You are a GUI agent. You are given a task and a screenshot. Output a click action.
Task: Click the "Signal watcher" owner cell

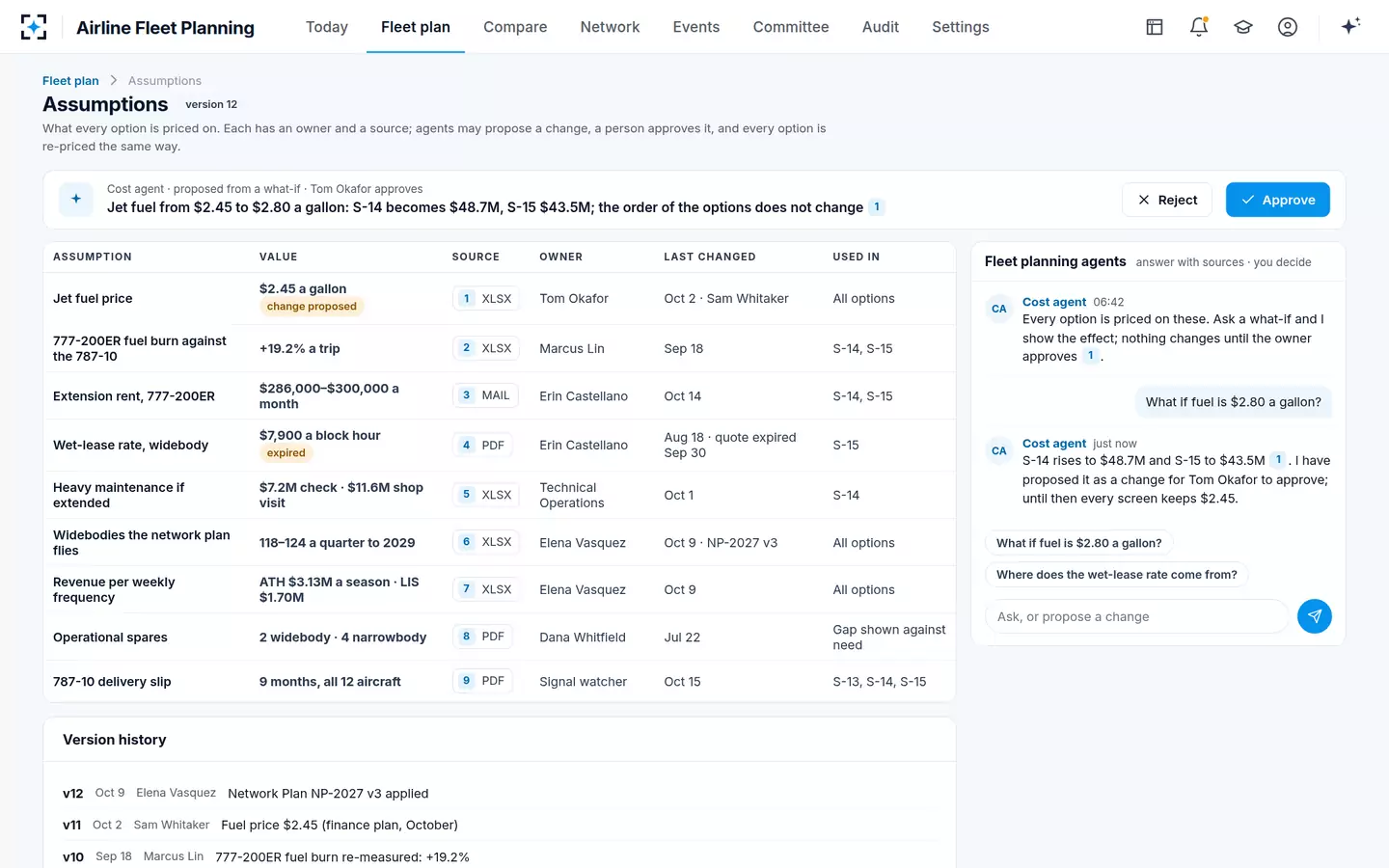[583, 682]
